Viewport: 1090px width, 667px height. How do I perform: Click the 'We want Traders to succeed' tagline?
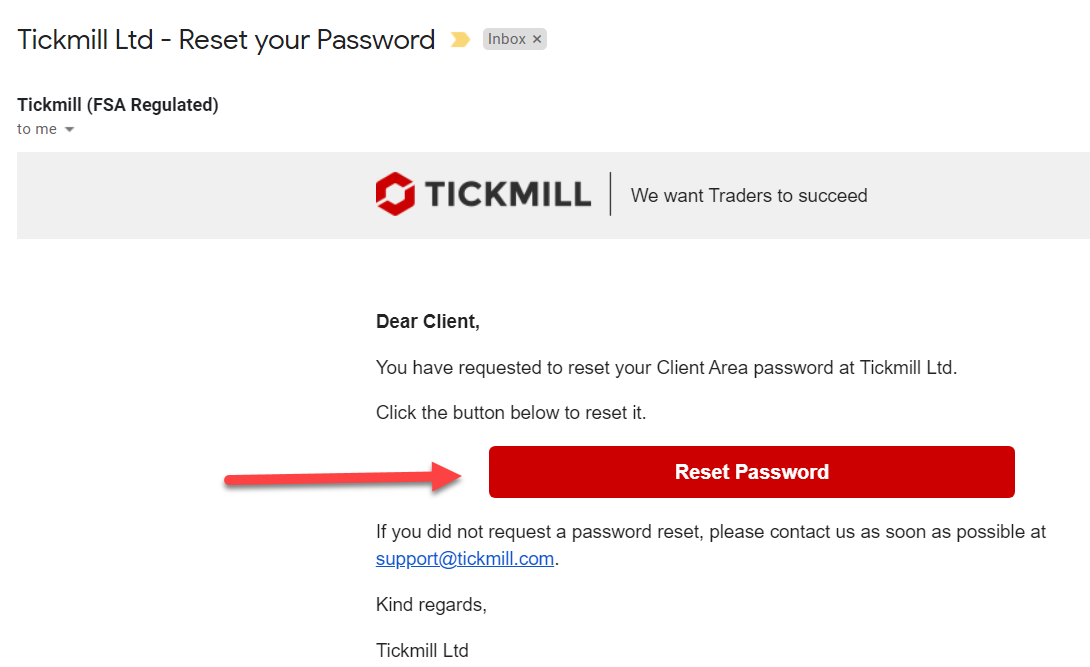749,195
